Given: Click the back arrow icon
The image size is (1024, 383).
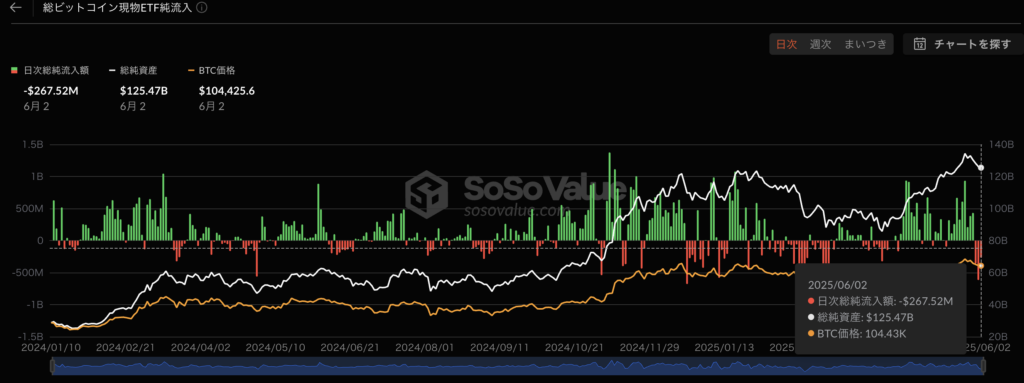Looking at the screenshot, I should pos(16,8).
